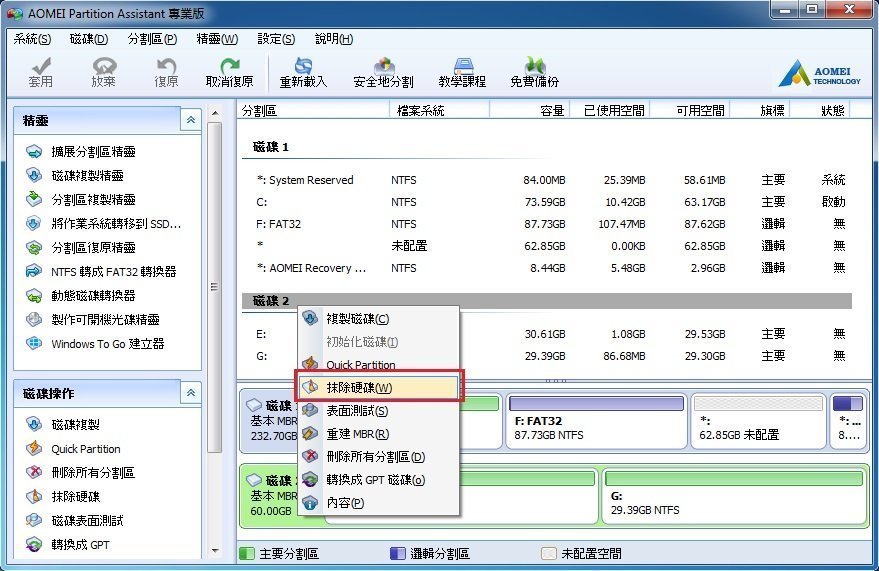
Task: Sort by the 旗標 column header
Action: click(760, 110)
